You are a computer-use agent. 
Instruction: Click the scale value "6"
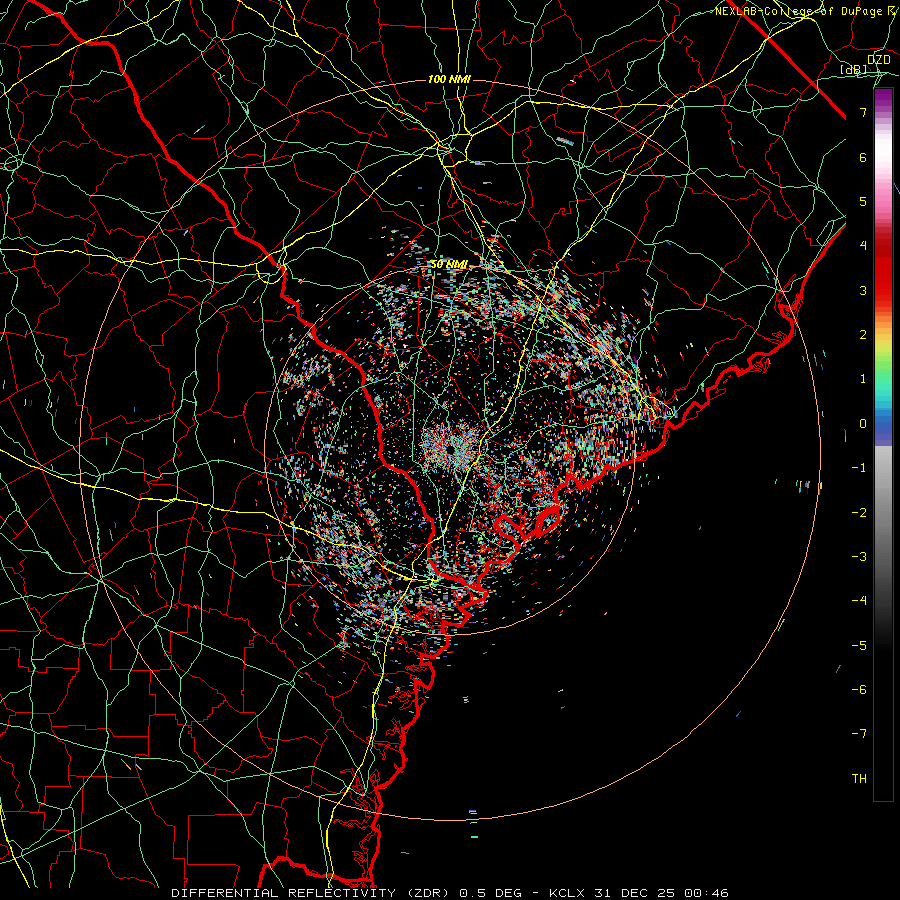(x=863, y=157)
